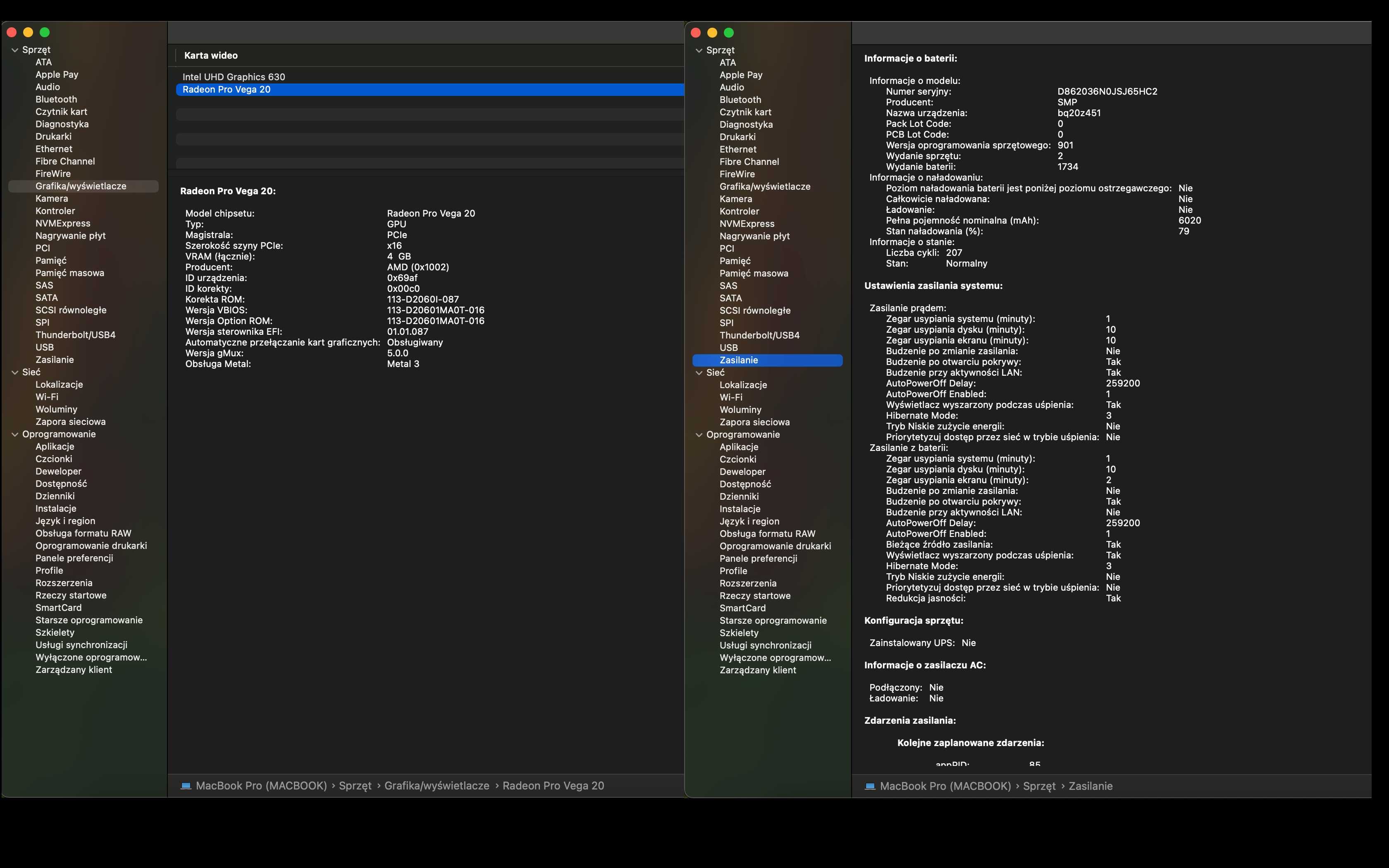Select Thunderbolt/USB4 in left window sidebar

coord(75,335)
